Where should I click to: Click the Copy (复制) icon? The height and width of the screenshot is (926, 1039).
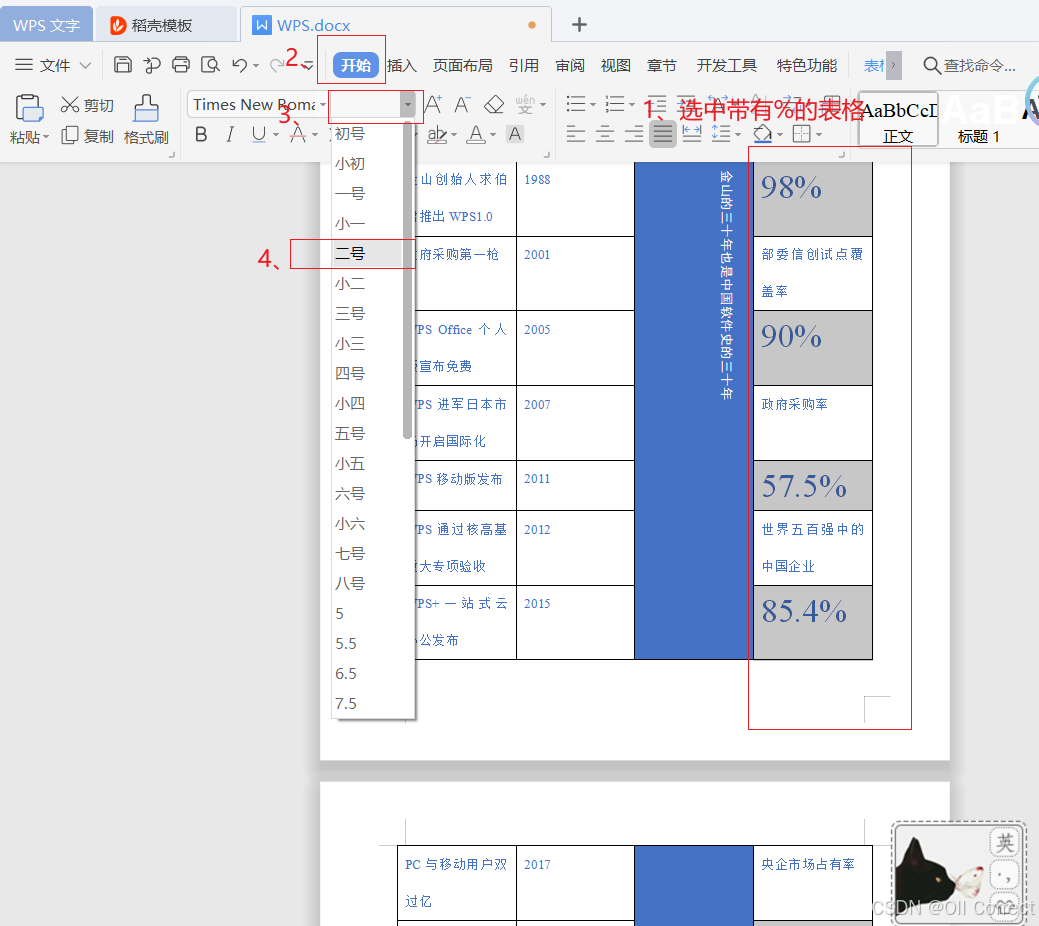[70, 135]
